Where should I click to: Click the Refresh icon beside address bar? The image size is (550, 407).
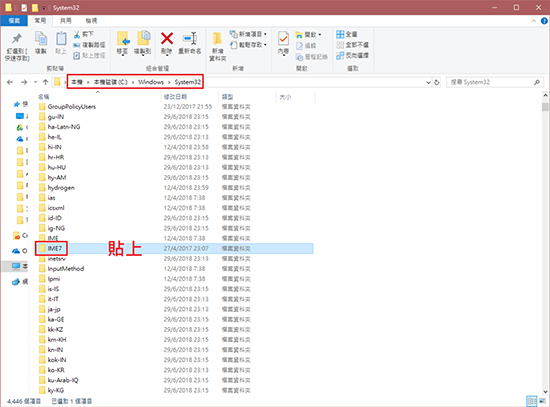437,82
